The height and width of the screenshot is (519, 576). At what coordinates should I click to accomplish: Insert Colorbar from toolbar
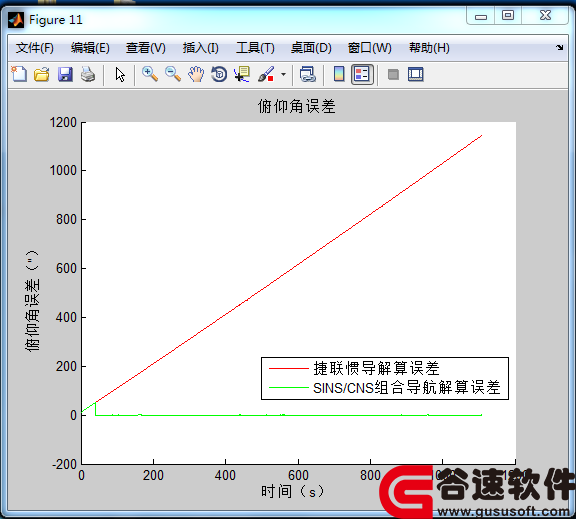pyautogui.click(x=339, y=74)
